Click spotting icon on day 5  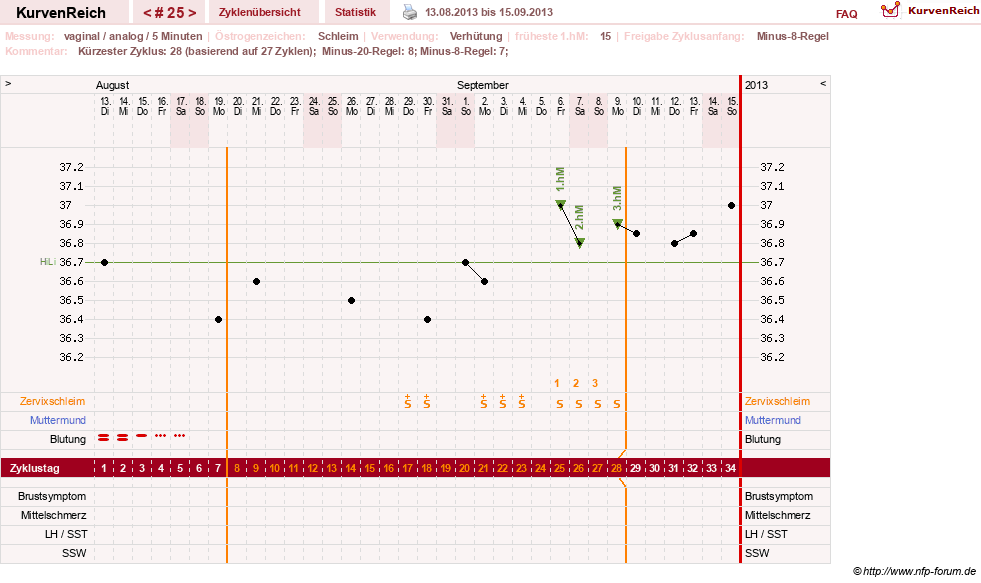pyautogui.click(x=180, y=435)
